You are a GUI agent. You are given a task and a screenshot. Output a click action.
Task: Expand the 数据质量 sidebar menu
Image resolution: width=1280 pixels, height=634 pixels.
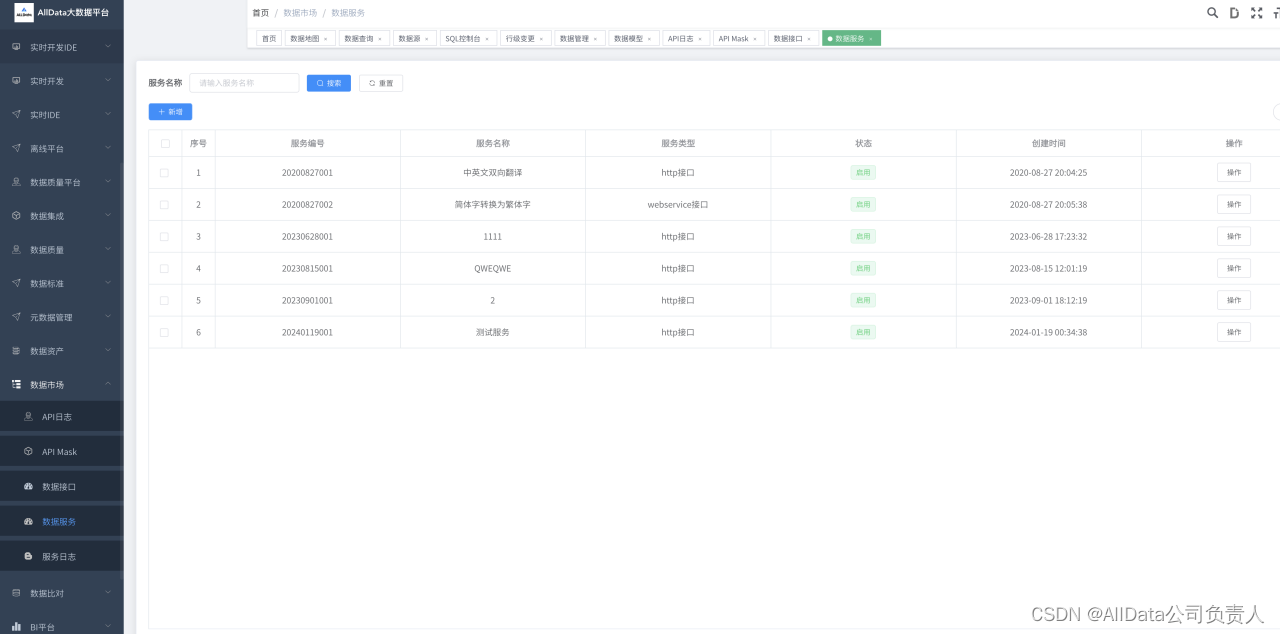click(108, 249)
